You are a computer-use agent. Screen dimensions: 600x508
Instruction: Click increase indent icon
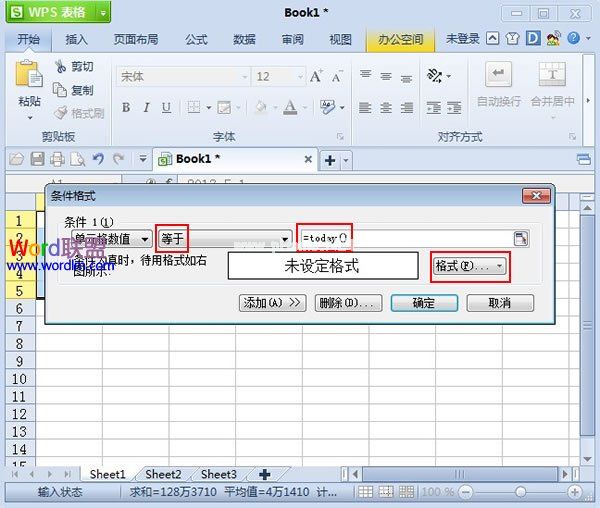point(454,108)
